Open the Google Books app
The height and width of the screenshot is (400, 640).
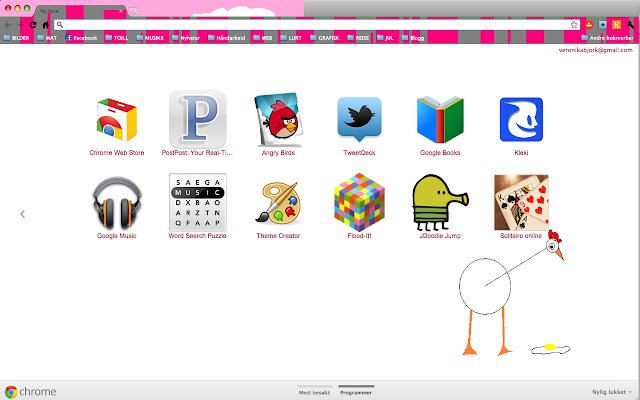coord(440,120)
